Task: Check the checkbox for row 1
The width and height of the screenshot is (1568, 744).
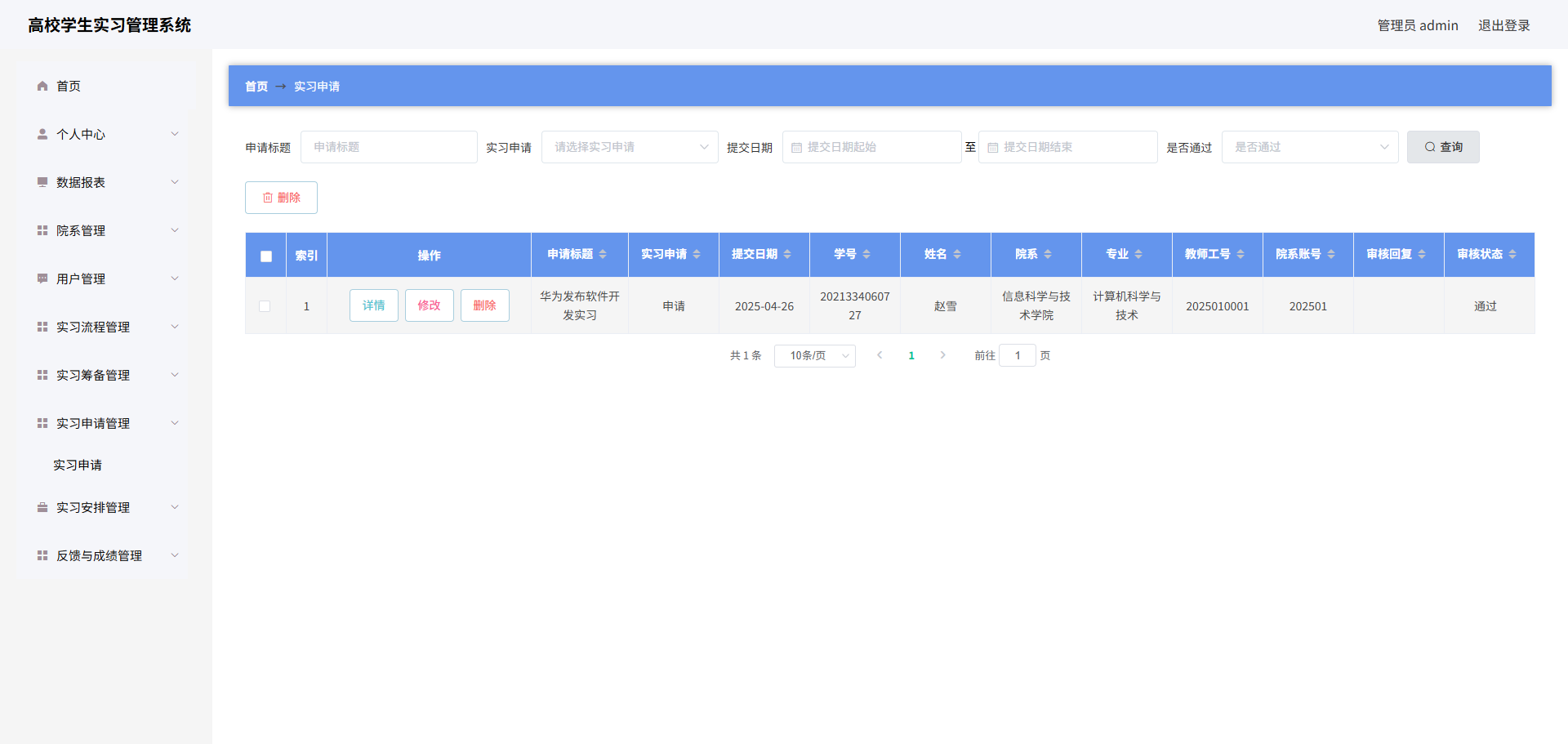Action: (265, 306)
